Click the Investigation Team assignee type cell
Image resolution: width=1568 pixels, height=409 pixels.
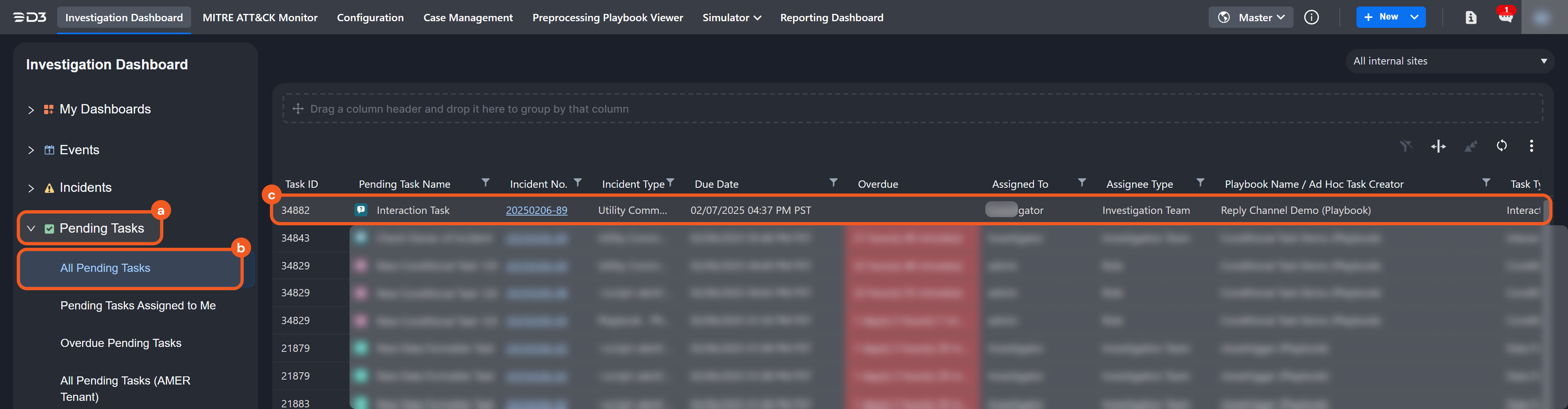pyautogui.click(x=1145, y=211)
